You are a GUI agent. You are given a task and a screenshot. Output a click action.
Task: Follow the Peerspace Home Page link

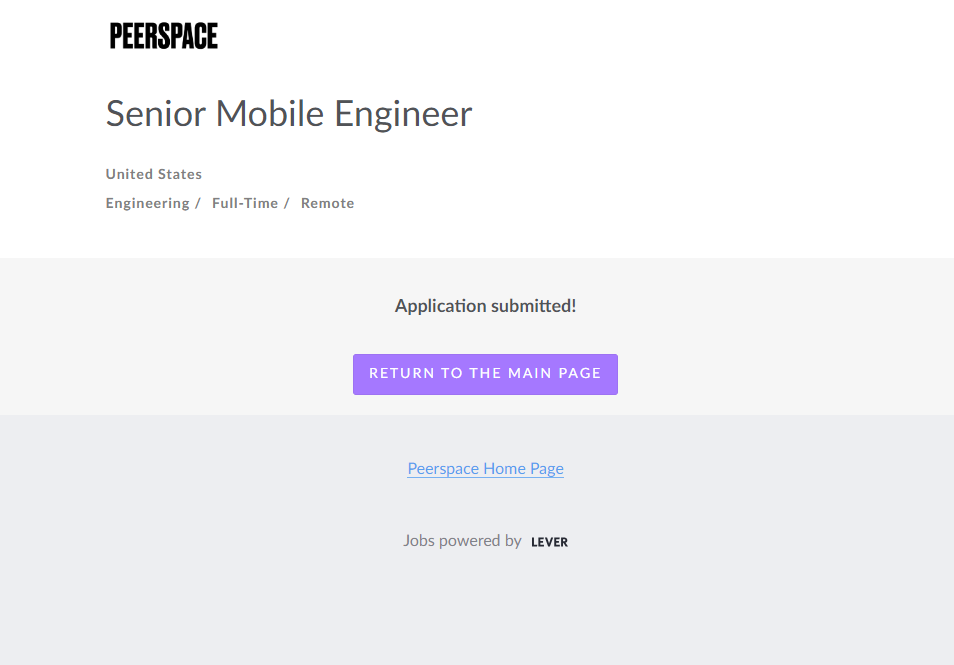tap(485, 468)
